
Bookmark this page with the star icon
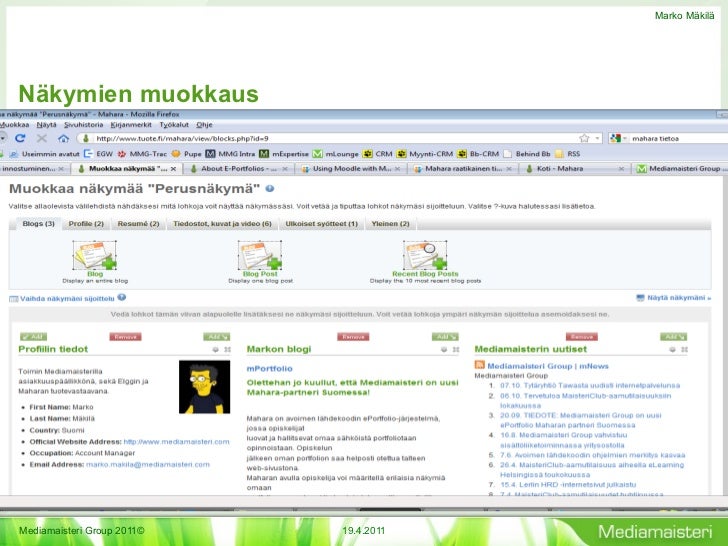point(584,138)
